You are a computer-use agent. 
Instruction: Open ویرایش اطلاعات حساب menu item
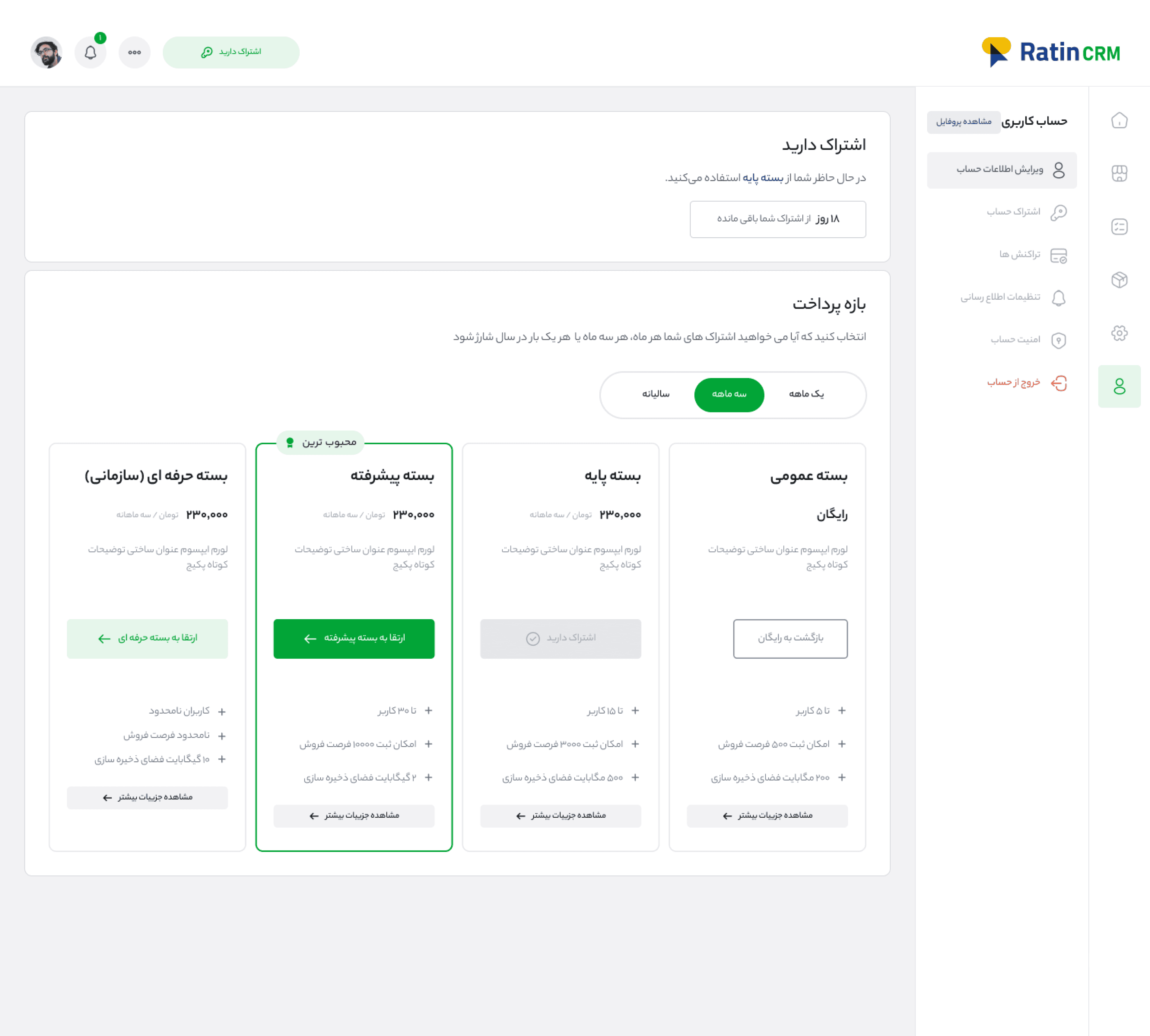point(1002,170)
